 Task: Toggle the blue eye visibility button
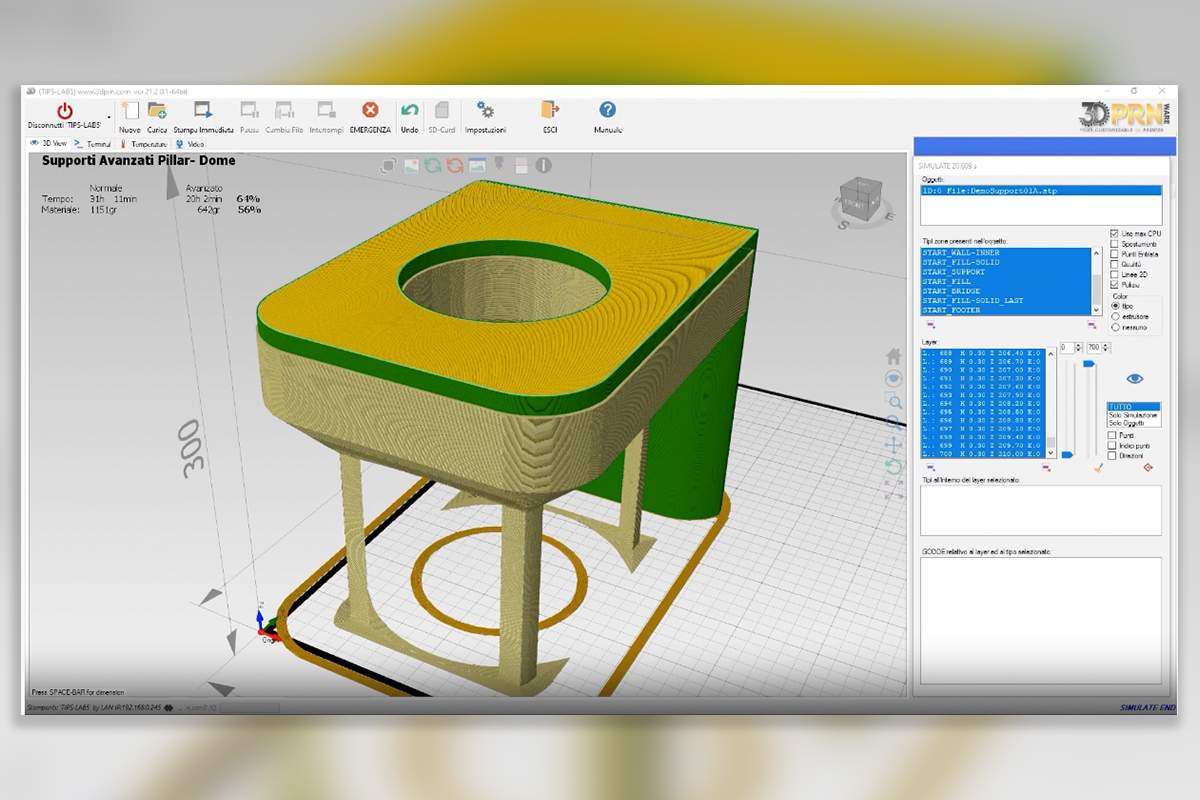tap(1134, 379)
